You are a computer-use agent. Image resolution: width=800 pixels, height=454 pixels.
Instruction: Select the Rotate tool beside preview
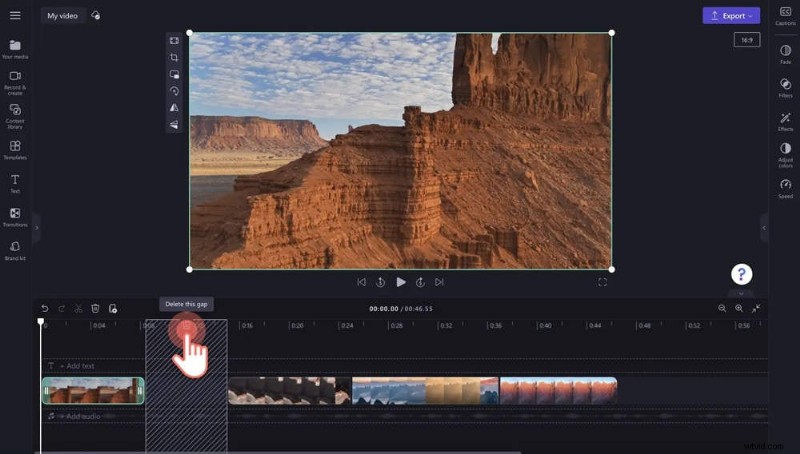point(174,91)
